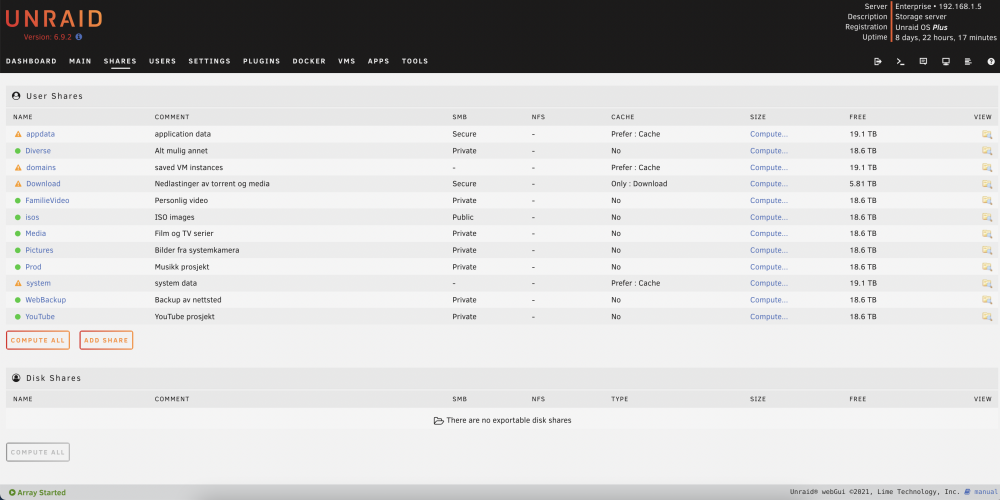
Task: Click green status dot beside Media
Action: (18, 233)
